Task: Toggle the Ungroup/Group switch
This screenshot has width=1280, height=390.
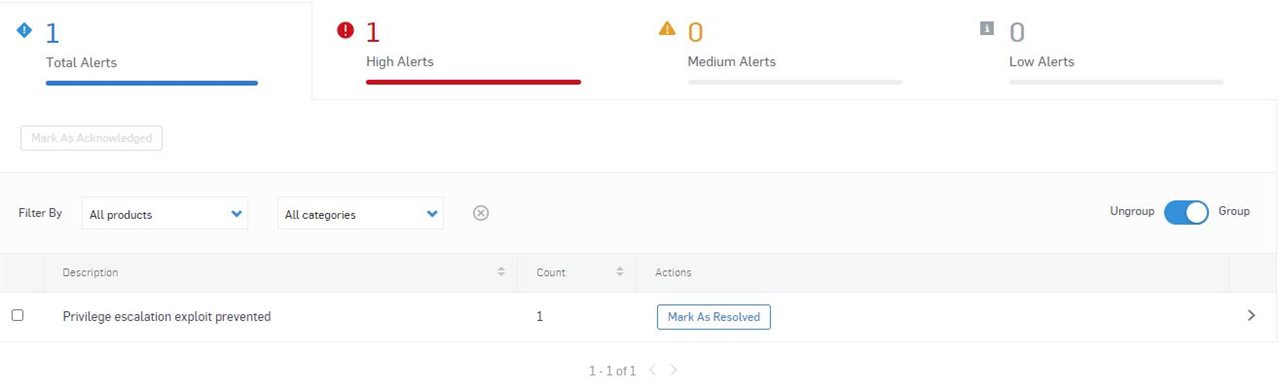Action: point(1186,212)
